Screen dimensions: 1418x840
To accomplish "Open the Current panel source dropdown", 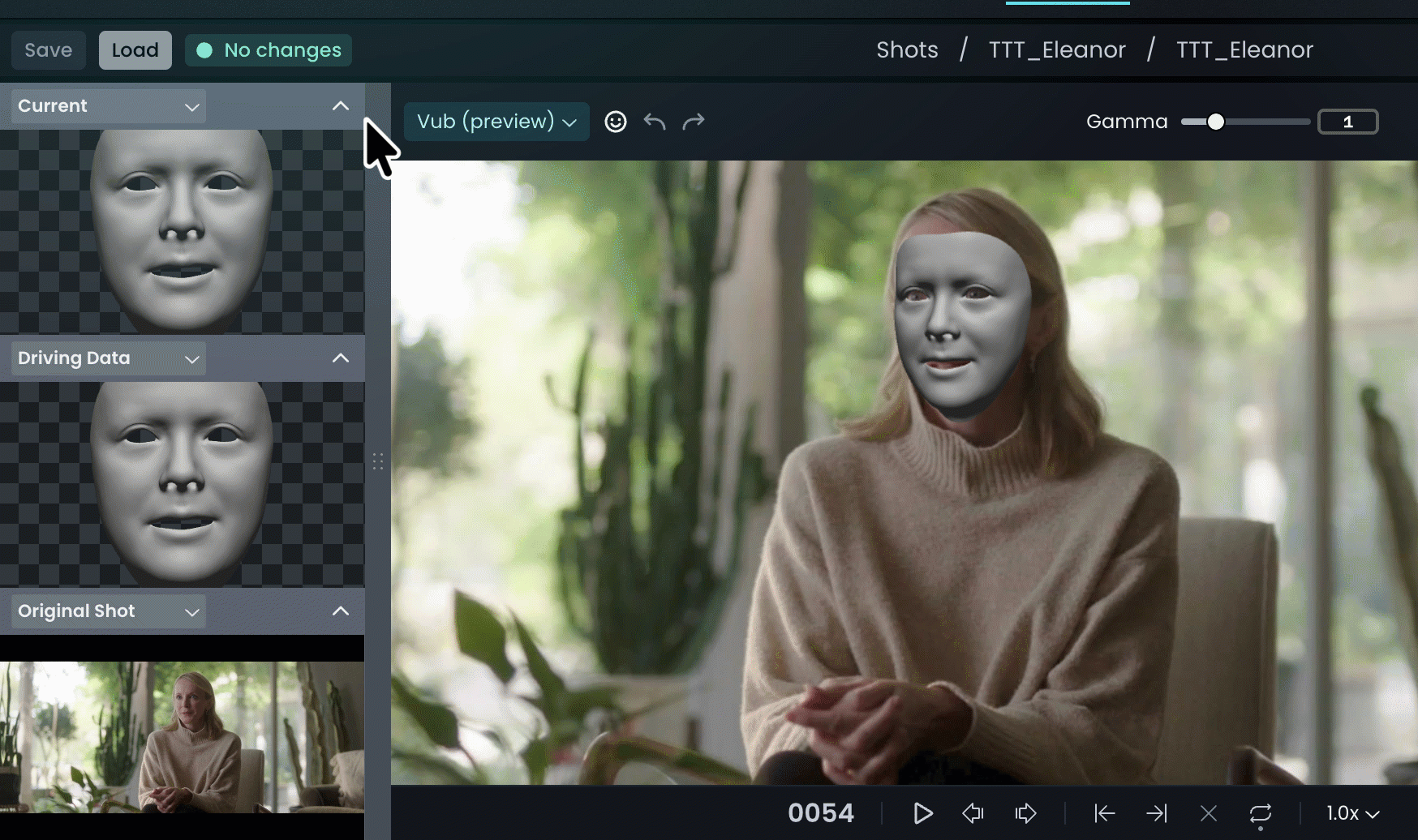I will click(x=109, y=106).
